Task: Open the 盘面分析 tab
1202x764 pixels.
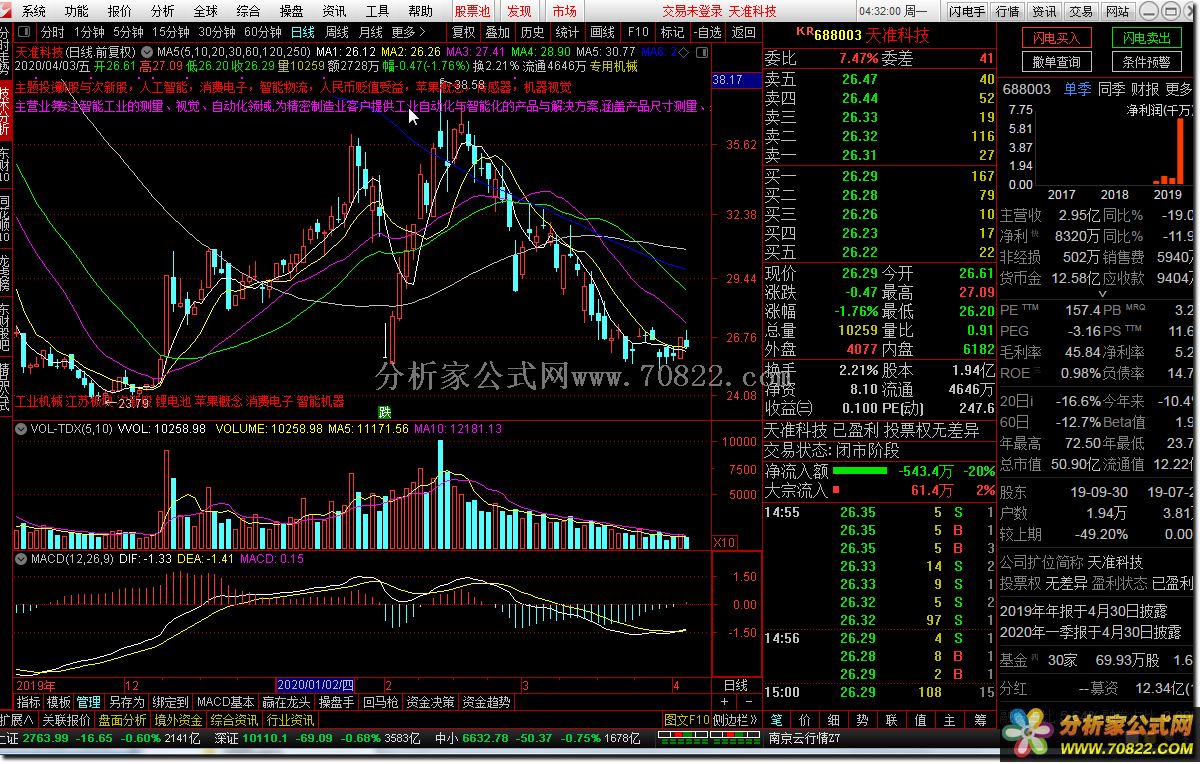Action: pyautogui.click(x=122, y=720)
